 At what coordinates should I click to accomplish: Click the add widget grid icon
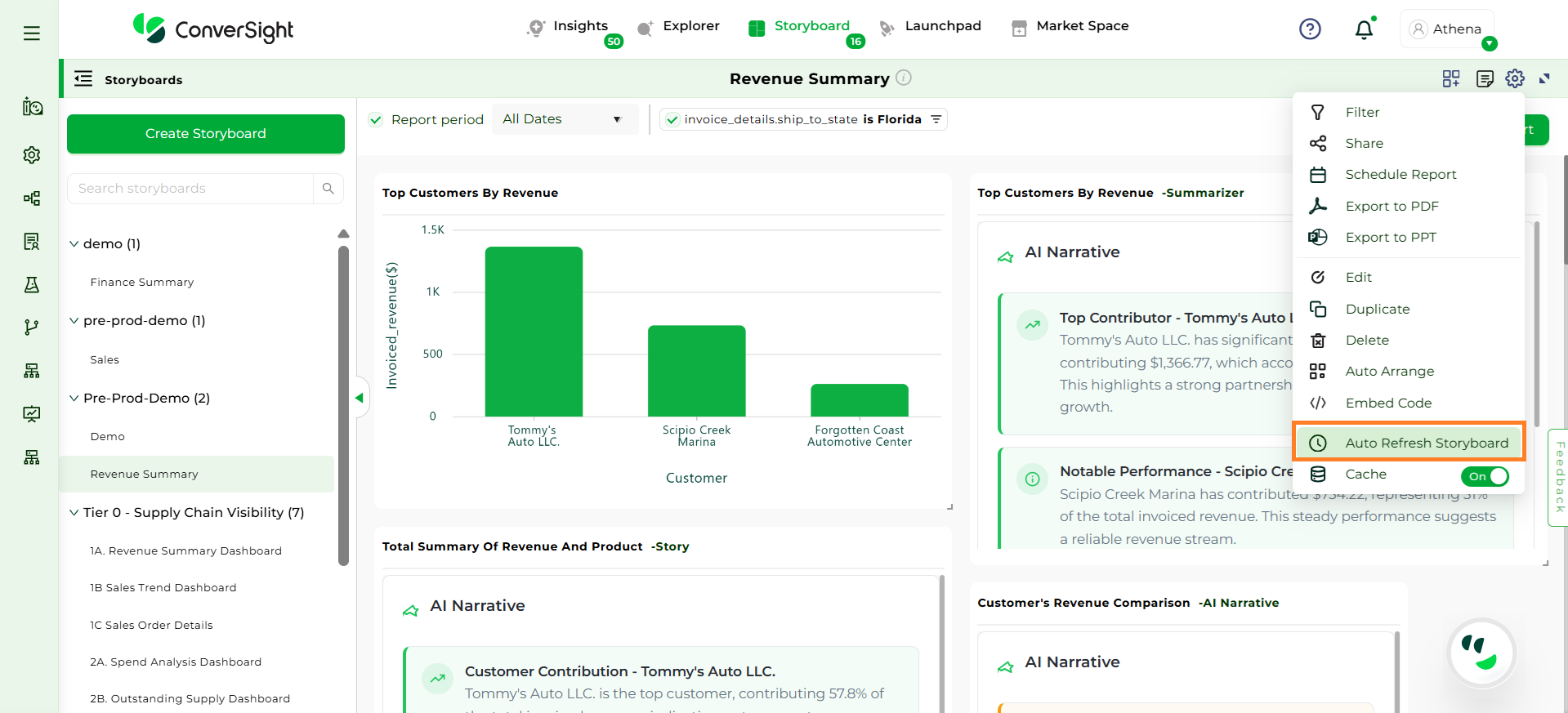point(1451,78)
